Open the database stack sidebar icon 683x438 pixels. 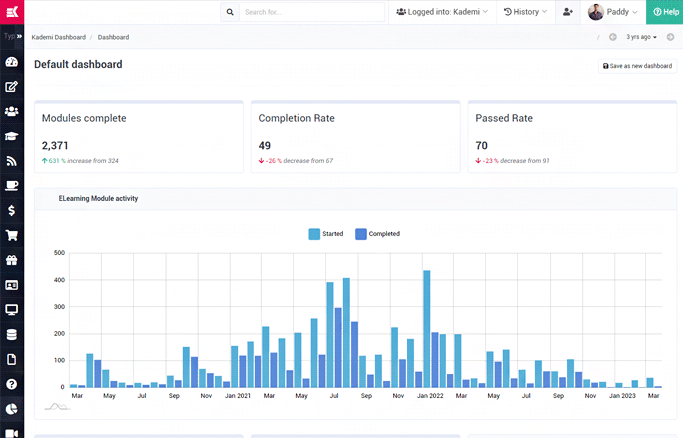(12, 335)
